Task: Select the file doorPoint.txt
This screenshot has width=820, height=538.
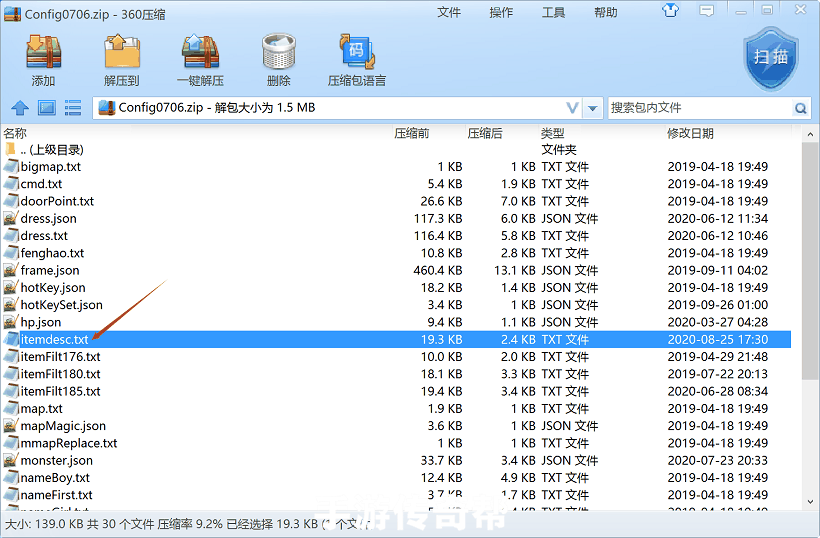Action: click(396, 201)
